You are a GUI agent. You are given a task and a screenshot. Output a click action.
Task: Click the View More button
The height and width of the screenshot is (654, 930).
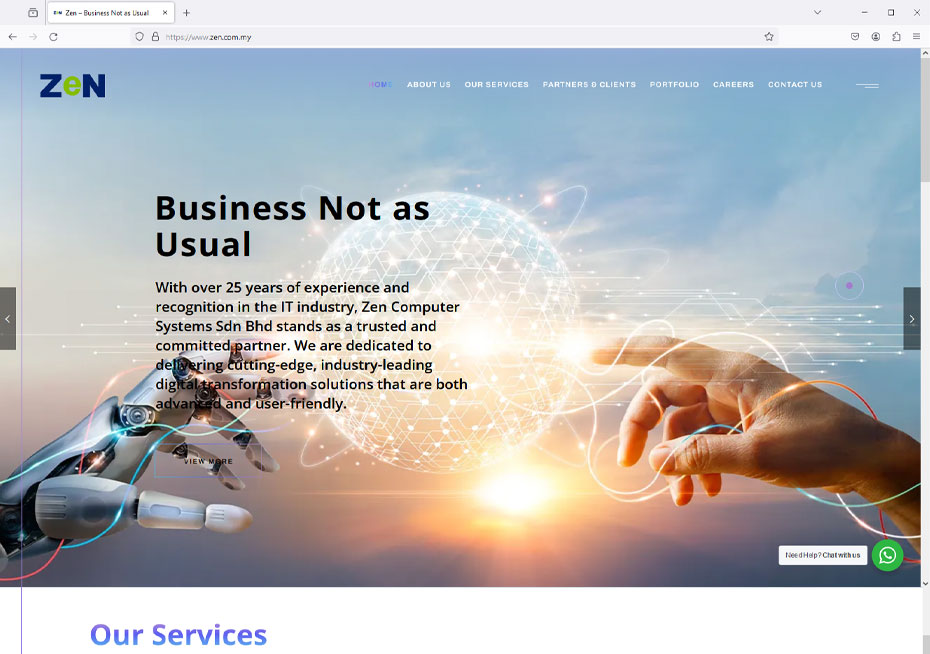(x=208, y=461)
